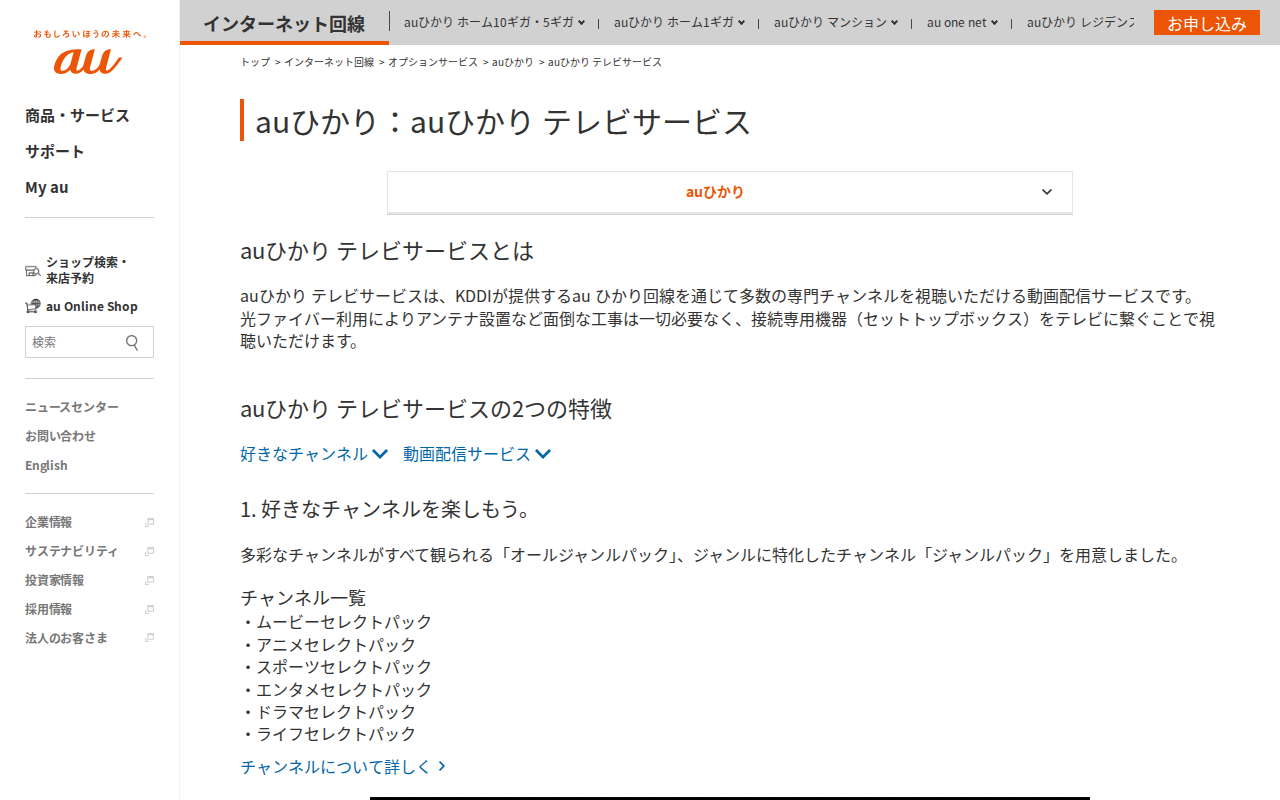
Task: Click the search magnifier icon
Action: coord(133,342)
